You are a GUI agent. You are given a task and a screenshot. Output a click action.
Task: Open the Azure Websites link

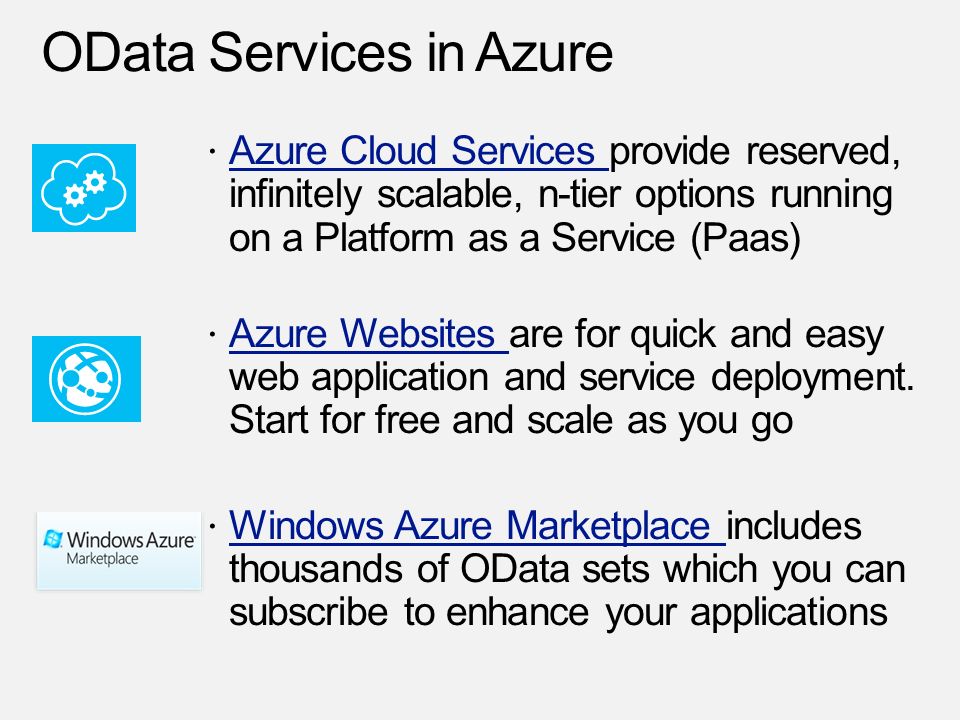369,334
